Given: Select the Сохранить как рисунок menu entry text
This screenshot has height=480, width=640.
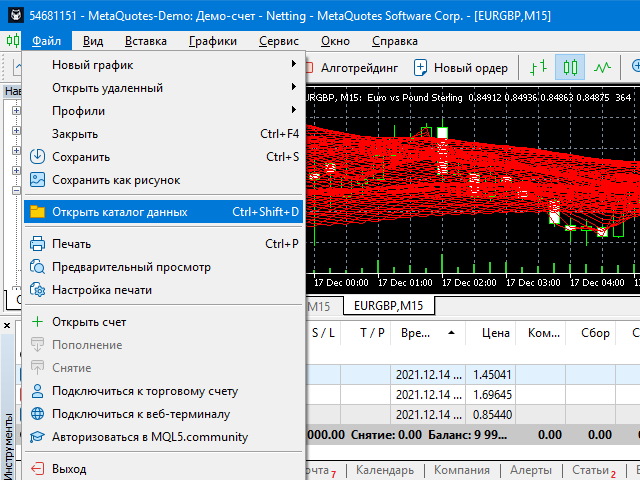Looking at the screenshot, I should pyautogui.click(x=116, y=180).
